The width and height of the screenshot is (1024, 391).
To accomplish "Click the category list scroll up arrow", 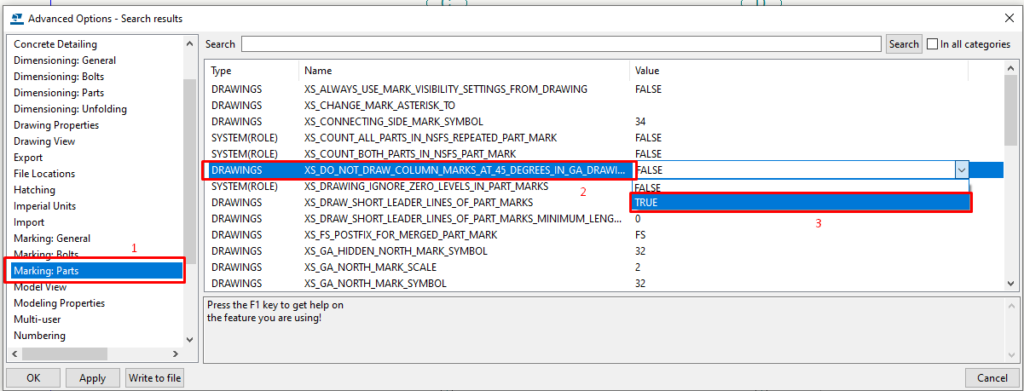I will click(190, 44).
